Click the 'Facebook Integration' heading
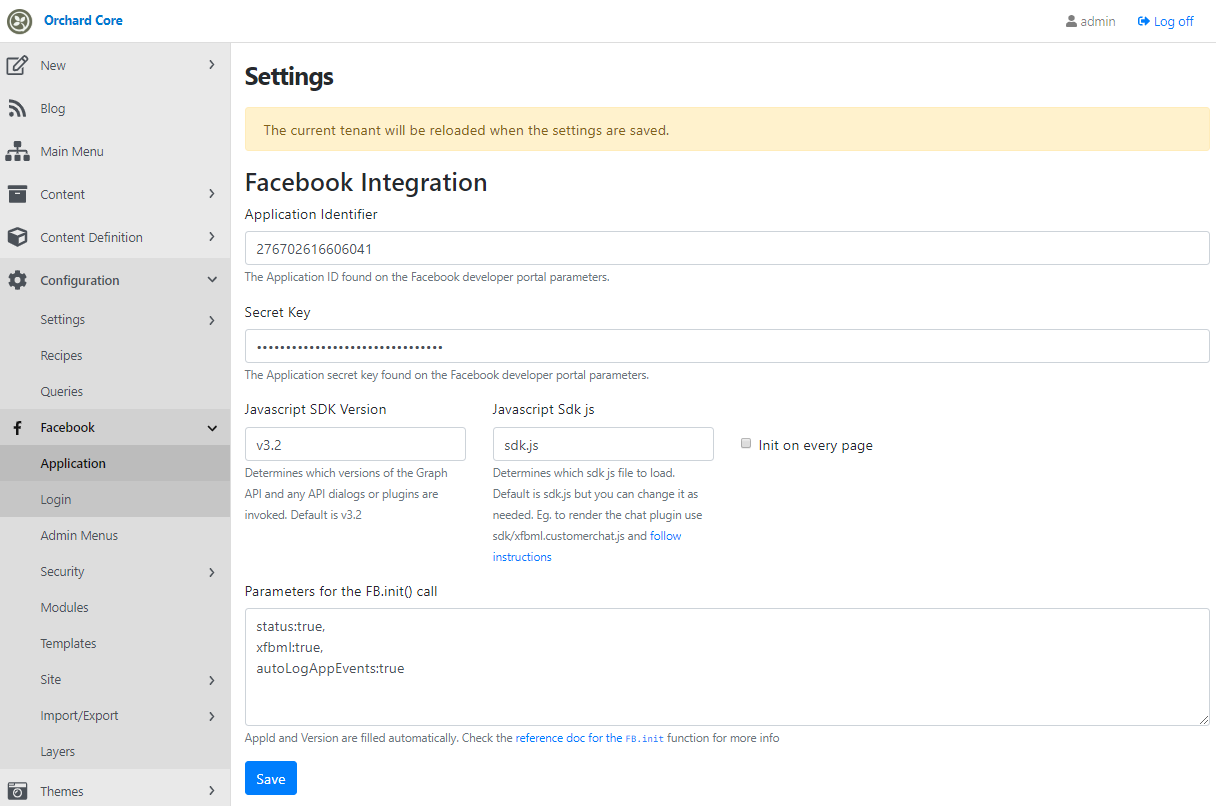The height and width of the screenshot is (806, 1216). pyautogui.click(x=366, y=182)
